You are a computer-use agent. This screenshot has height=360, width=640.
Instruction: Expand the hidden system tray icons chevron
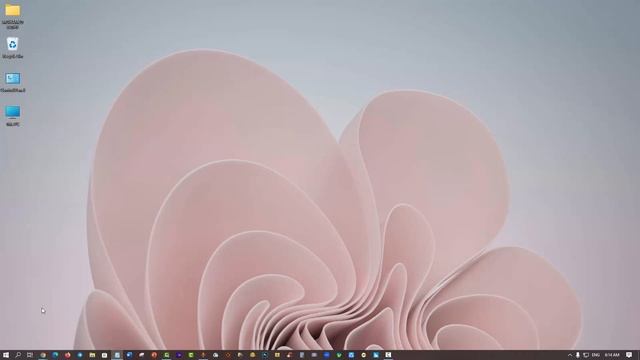570,355
